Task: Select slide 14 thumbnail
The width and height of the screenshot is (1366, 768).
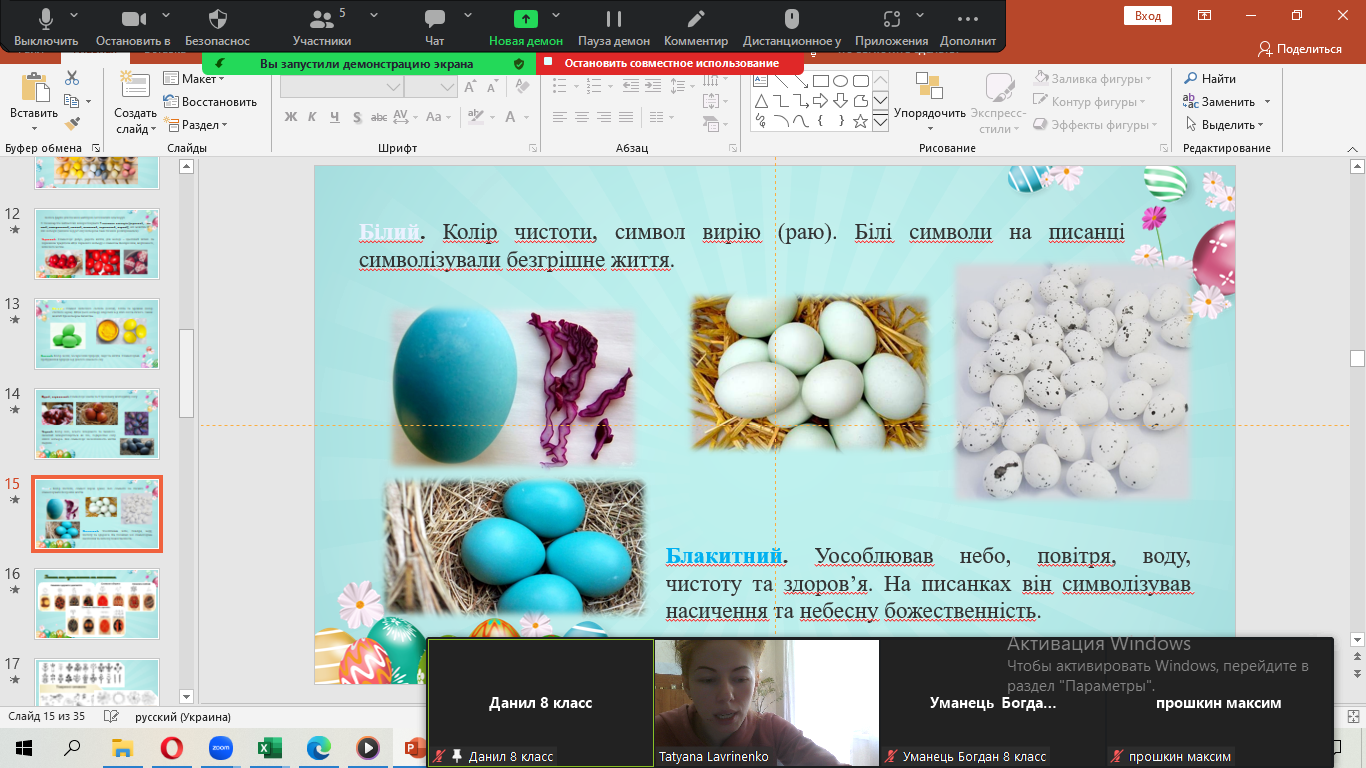Action: click(97, 424)
